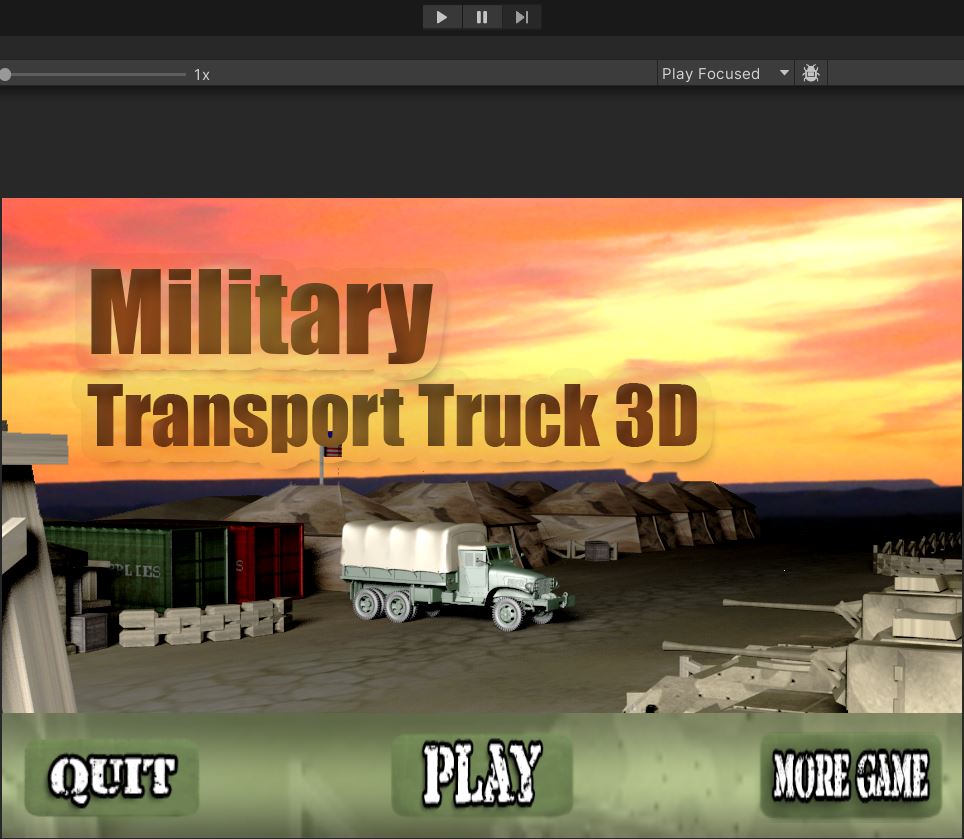Image resolution: width=964 pixels, height=839 pixels.
Task: Click the "Transport Truck 3D" subtitle text
Action: point(393,416)
